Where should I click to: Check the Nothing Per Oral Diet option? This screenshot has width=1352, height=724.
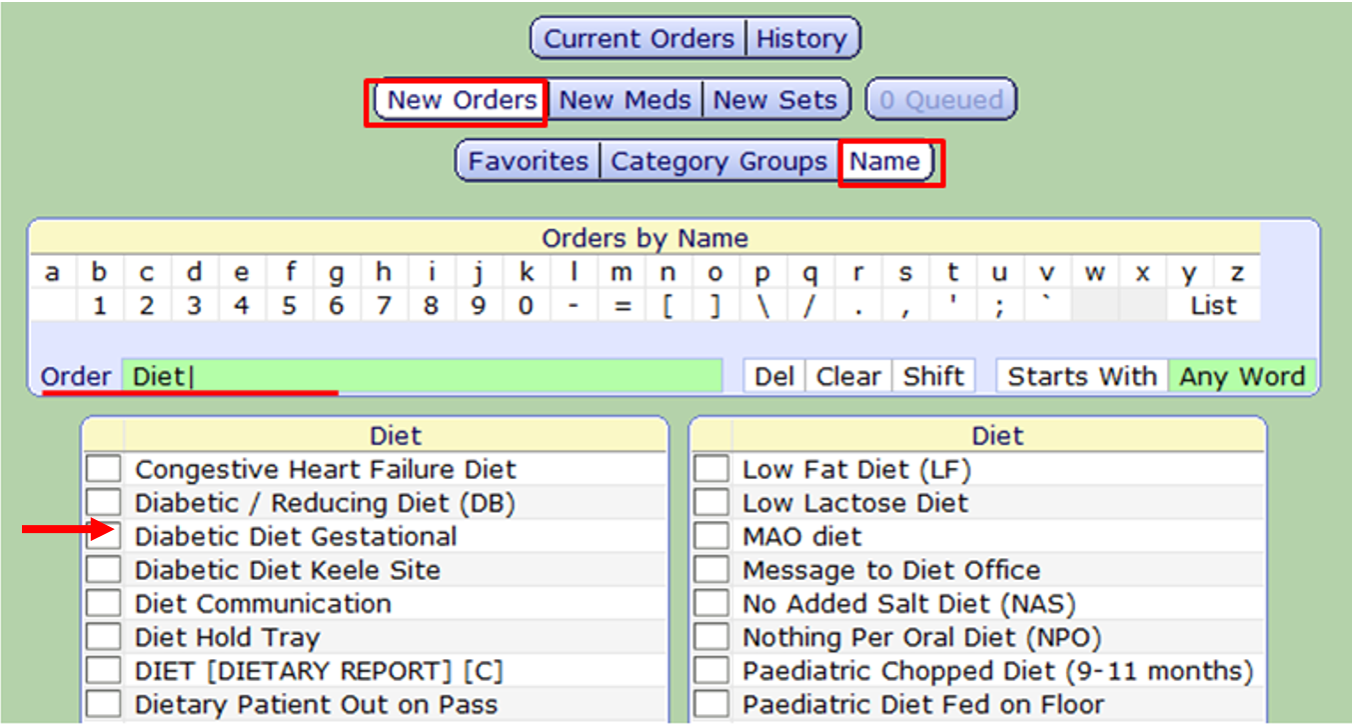click(x=711, y=636)
